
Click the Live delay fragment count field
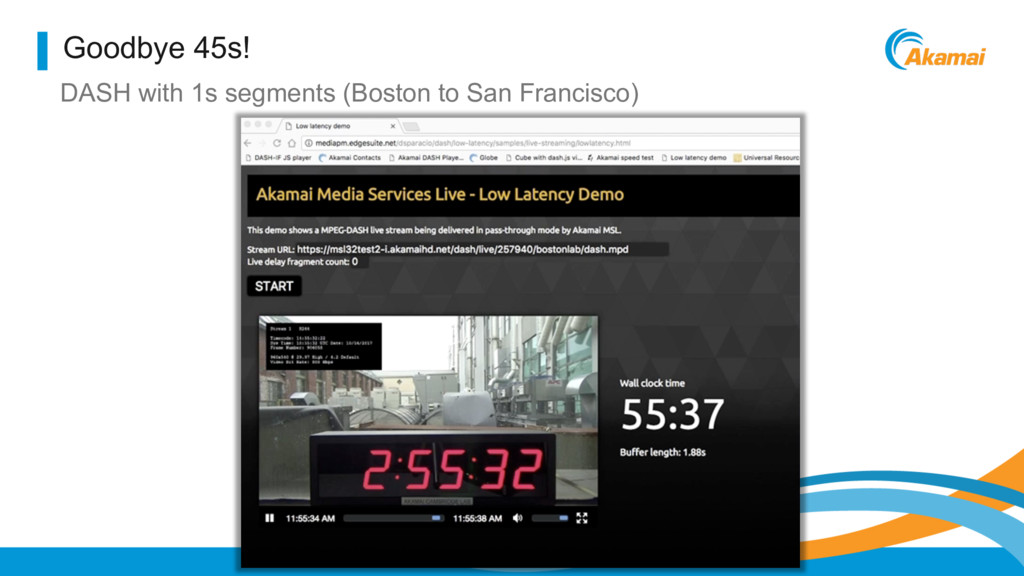(359, 262)
